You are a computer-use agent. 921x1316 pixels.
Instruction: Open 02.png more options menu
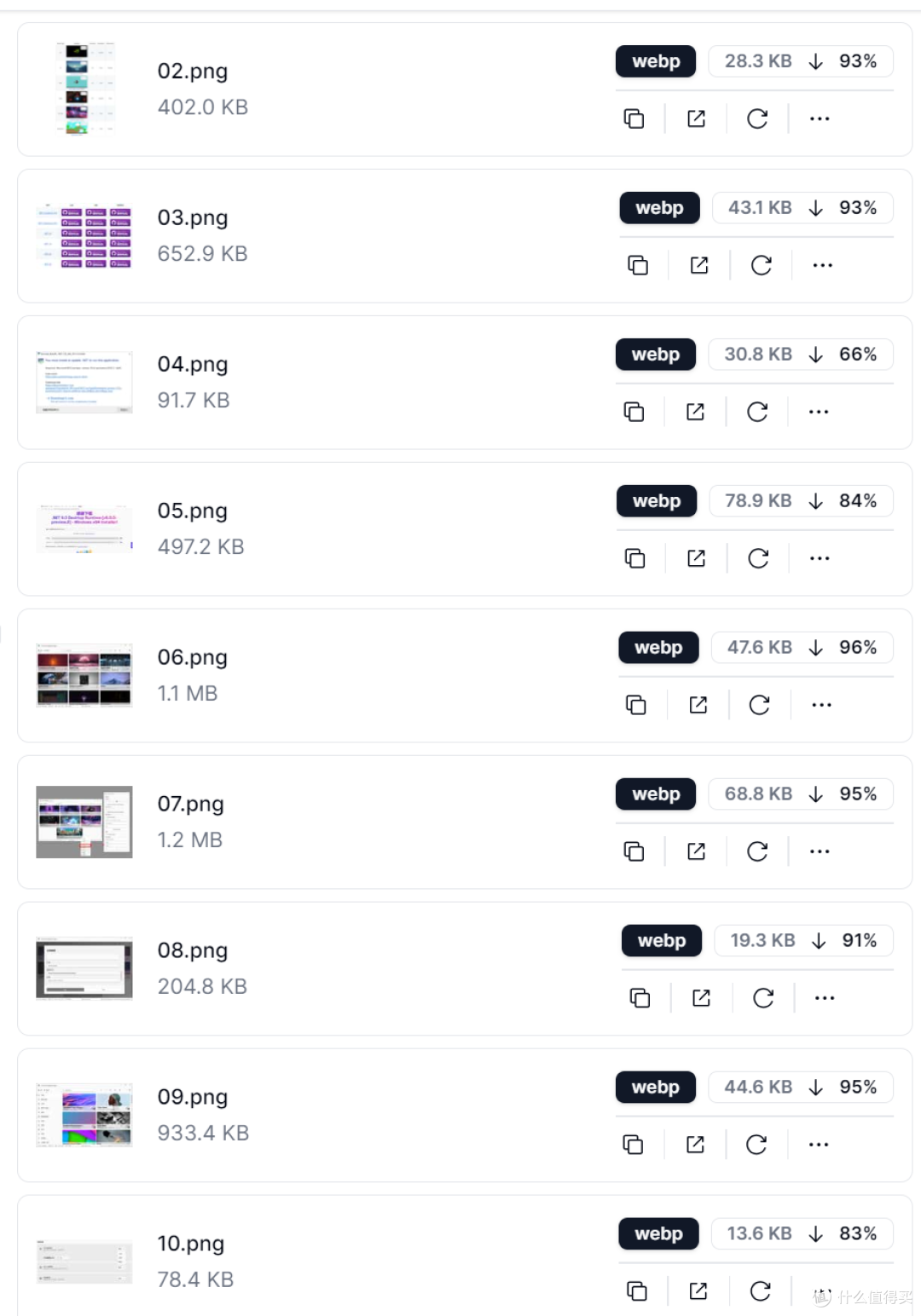click(820, 118)
